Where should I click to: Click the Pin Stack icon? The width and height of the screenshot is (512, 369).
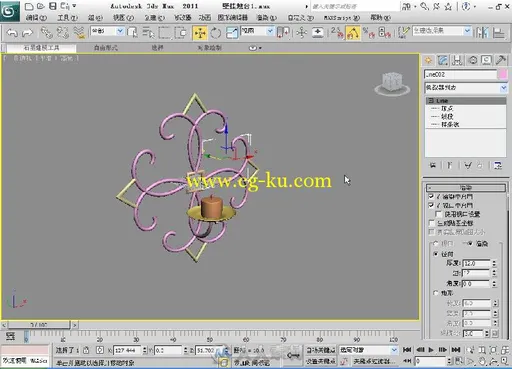coord(433,165)
